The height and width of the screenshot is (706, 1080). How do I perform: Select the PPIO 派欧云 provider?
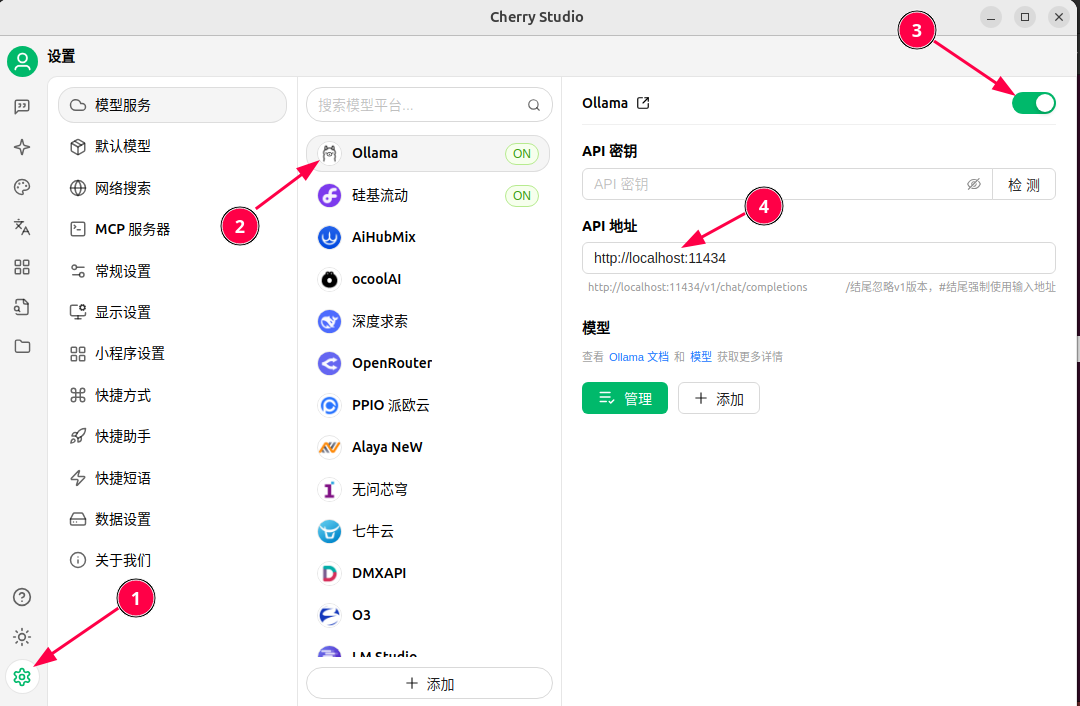(x=428, y=405)
